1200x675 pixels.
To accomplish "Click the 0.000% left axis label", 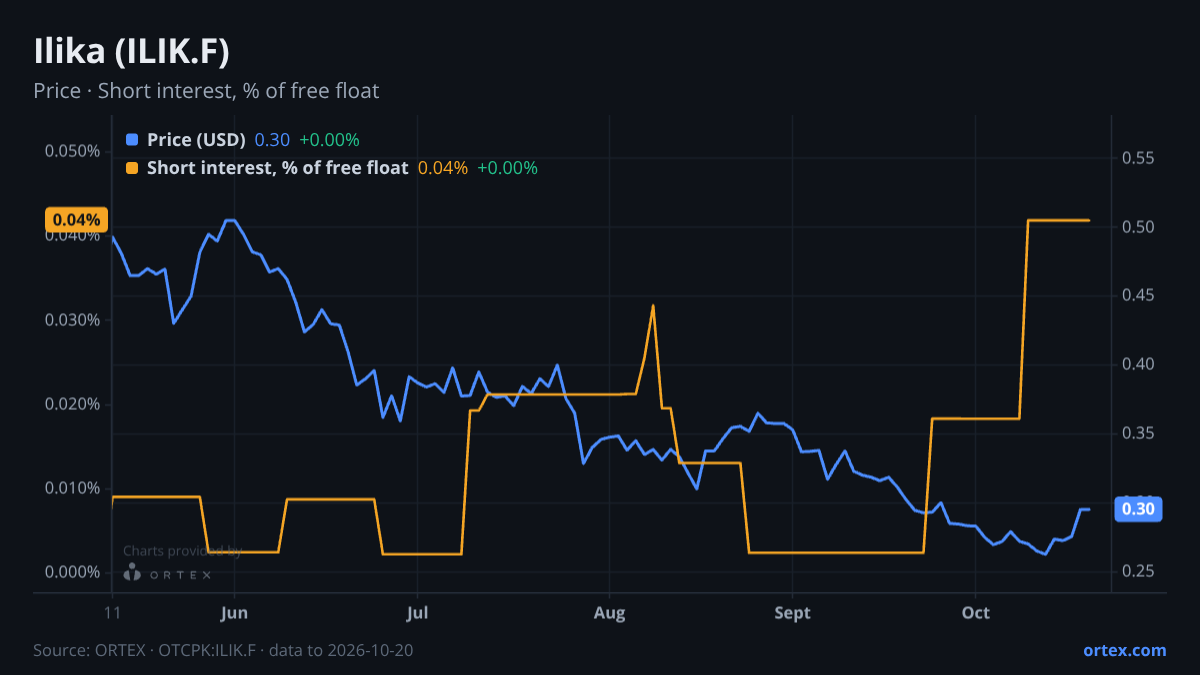I will (x=73, y=572).
